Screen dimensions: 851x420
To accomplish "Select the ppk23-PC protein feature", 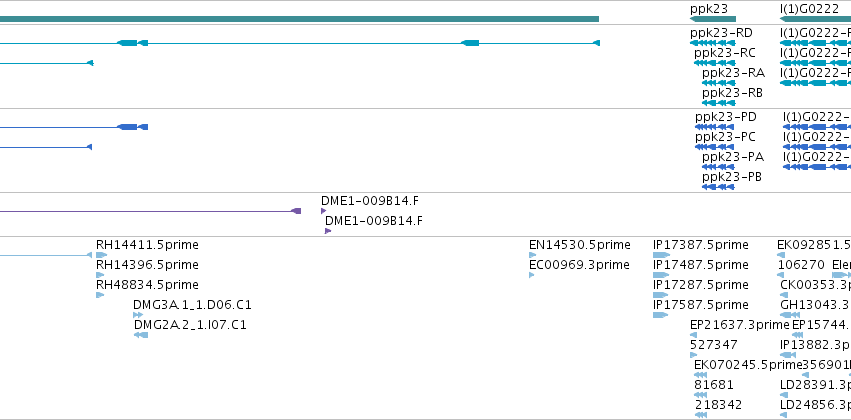I will 715,147.
